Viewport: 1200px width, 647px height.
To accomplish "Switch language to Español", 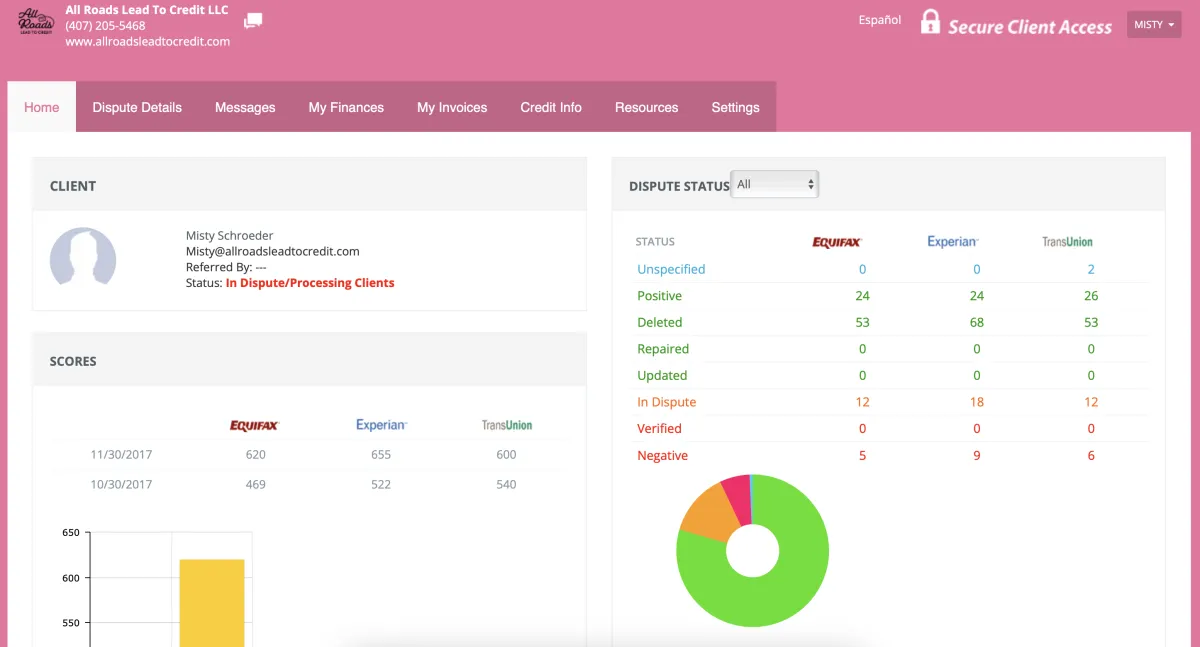I will (880, 20).
